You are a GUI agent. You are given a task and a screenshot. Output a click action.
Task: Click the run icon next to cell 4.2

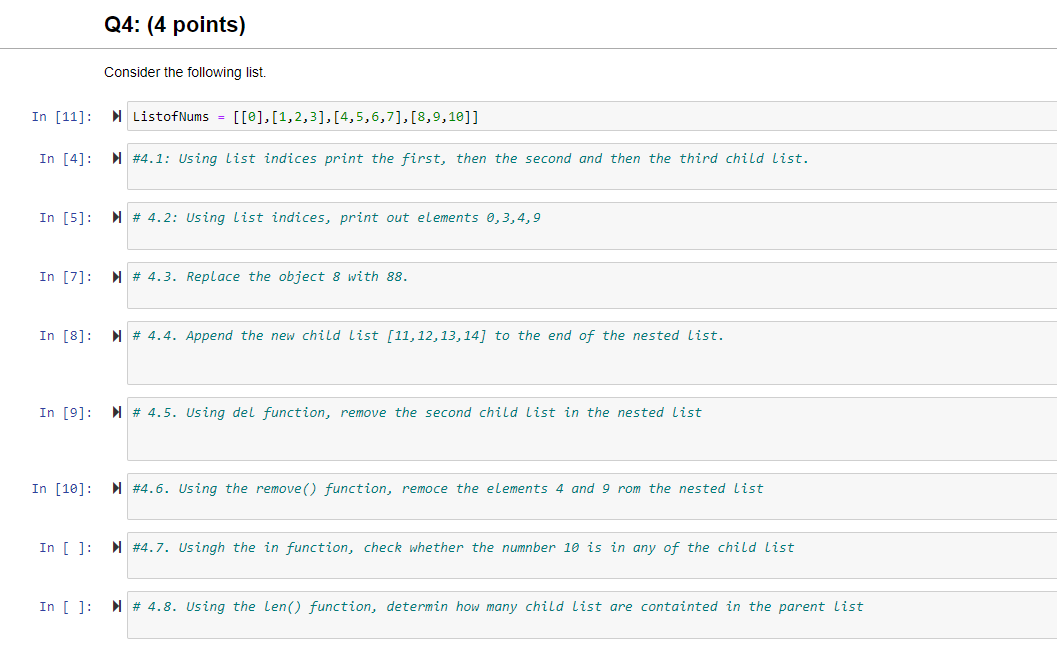pos(117,217)
